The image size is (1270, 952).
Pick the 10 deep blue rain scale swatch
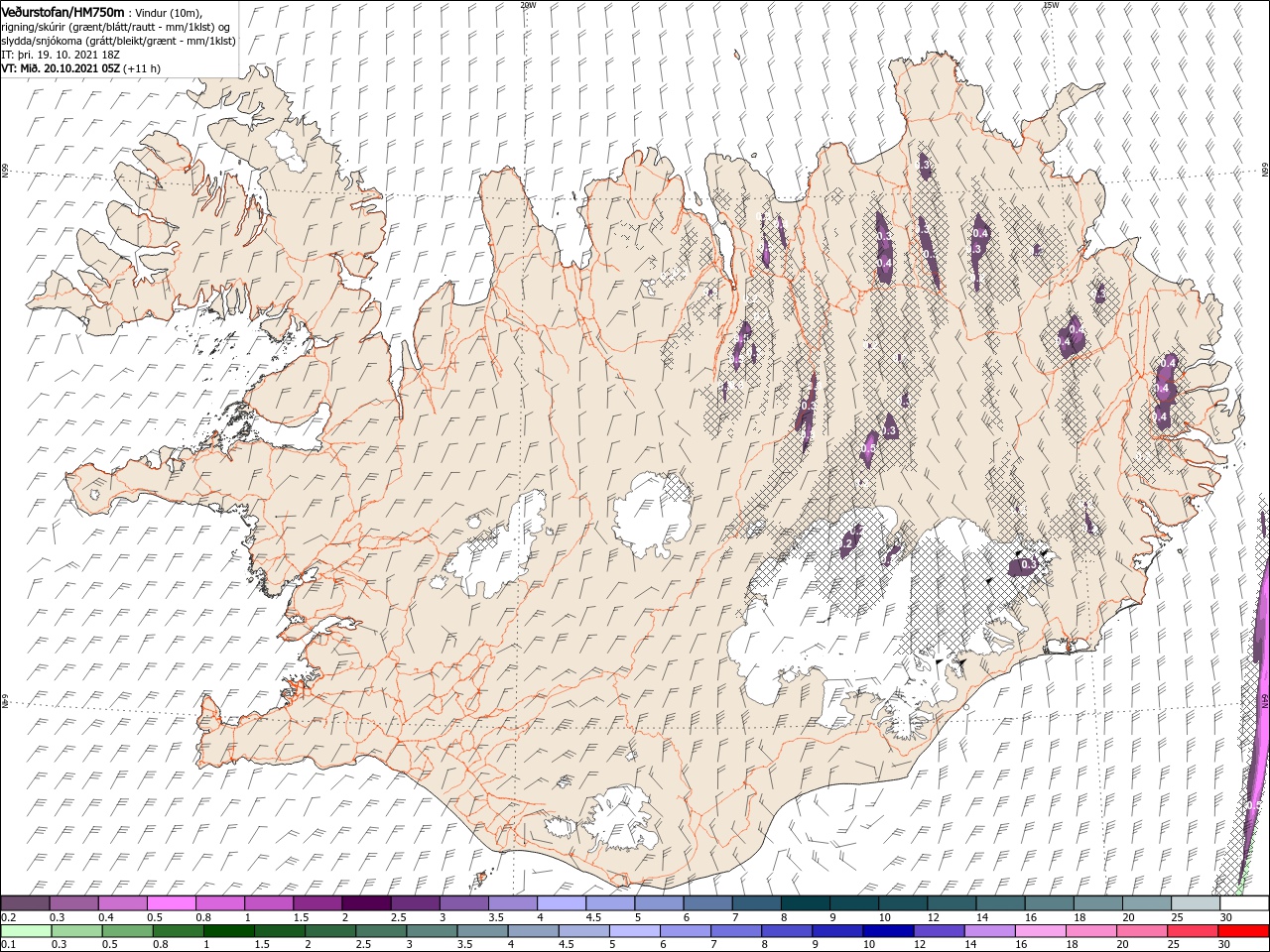click(x=888, y=930)
